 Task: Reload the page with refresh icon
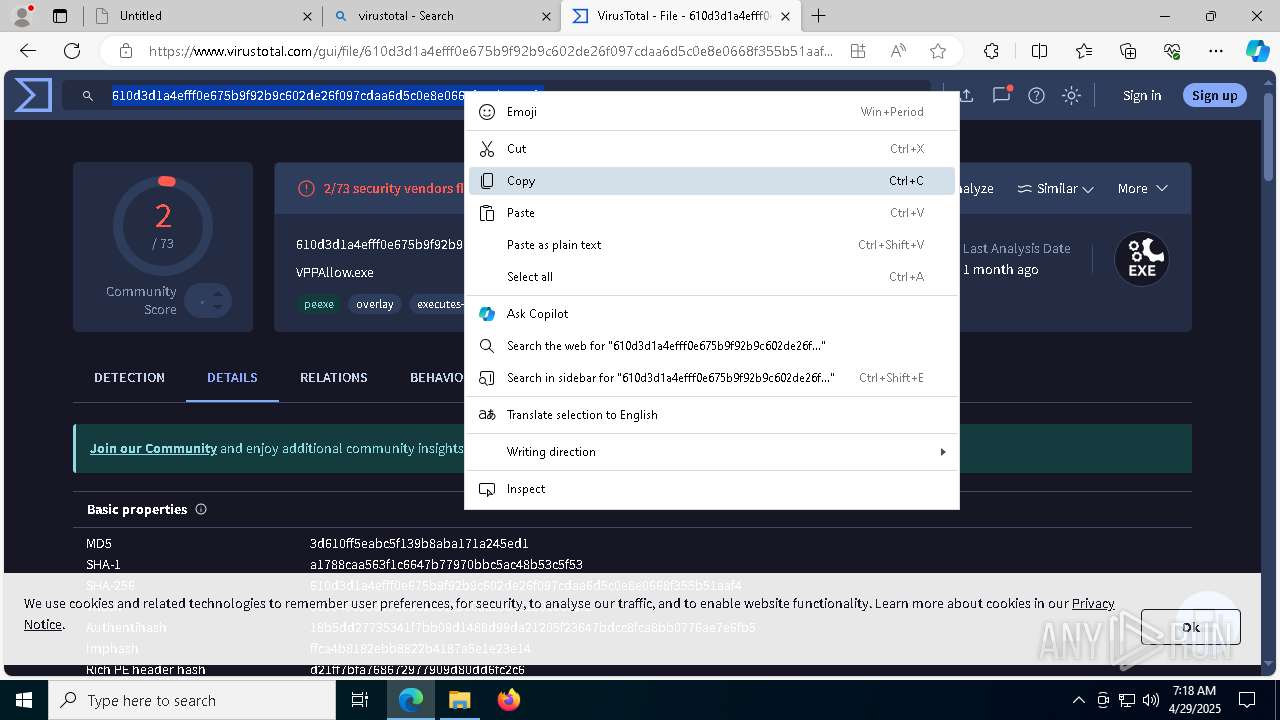[72, 51]
